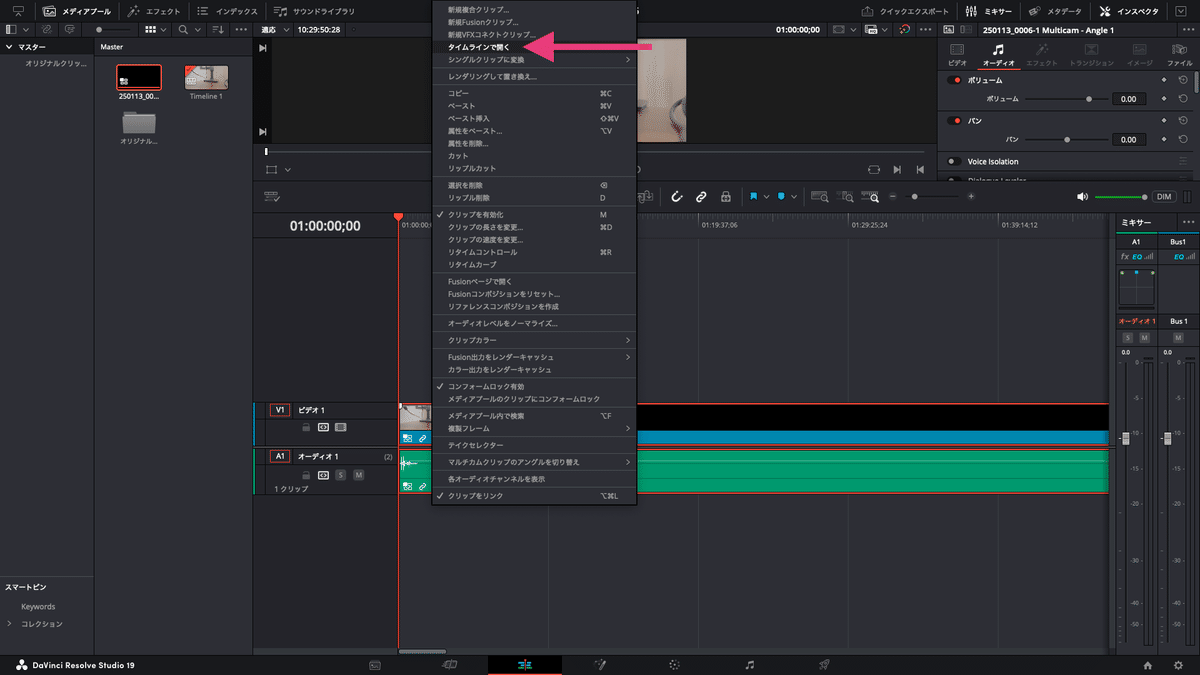This screenshot has height=675, width=1200.
Task: Adjust the A1 mixer fader
Action: (x=1124, y=439)
